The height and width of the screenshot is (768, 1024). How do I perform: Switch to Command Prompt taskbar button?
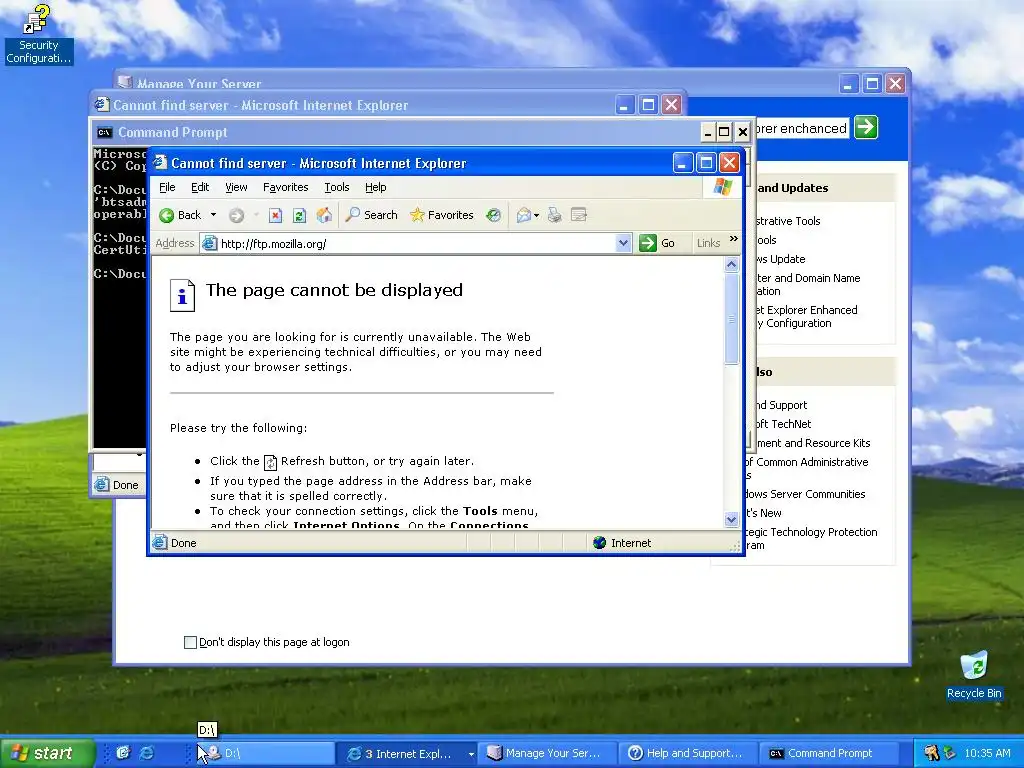tap(829, 753)
